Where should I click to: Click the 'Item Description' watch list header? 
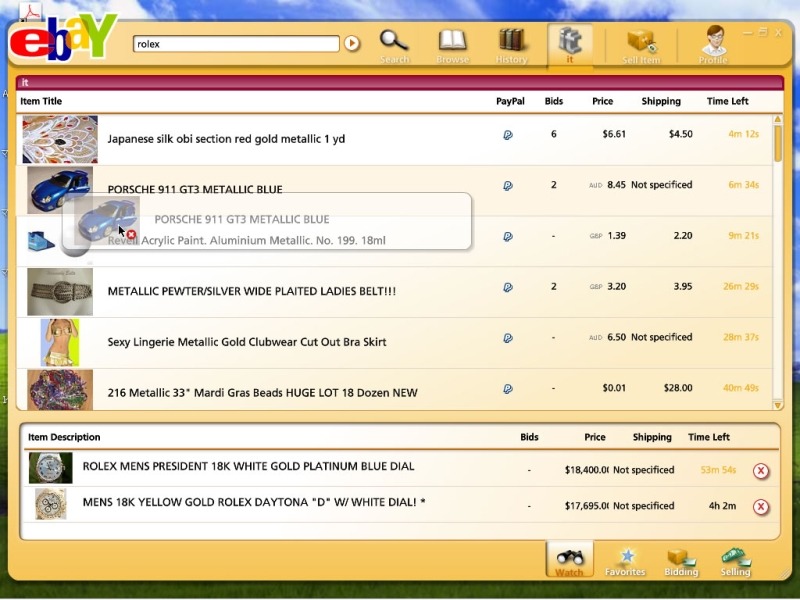pos(64,437)
